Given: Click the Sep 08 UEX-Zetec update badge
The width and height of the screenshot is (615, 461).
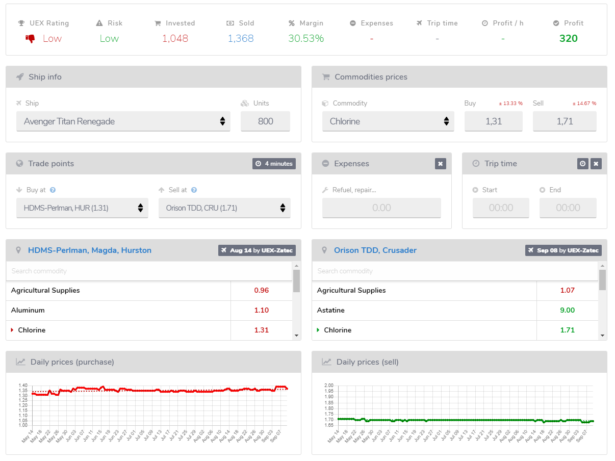Looking at the screenshot, I should click(563, 250).
